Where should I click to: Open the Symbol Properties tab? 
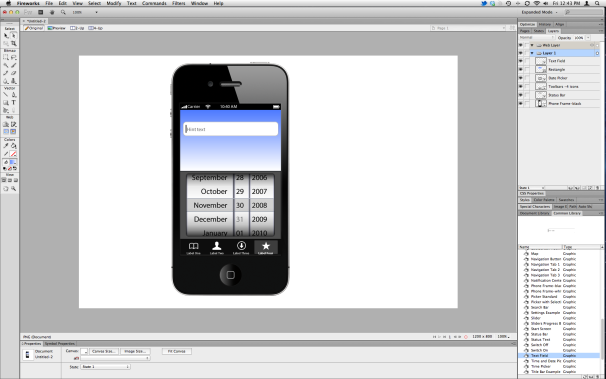pyautogui.click(x=60, y=343)
